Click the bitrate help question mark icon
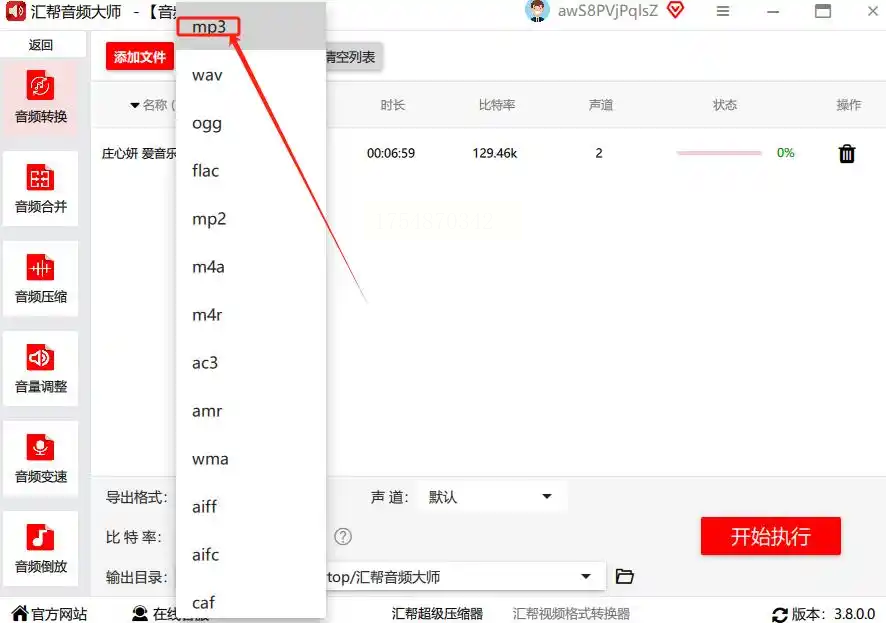886x623 pixels. pos(343,536)
